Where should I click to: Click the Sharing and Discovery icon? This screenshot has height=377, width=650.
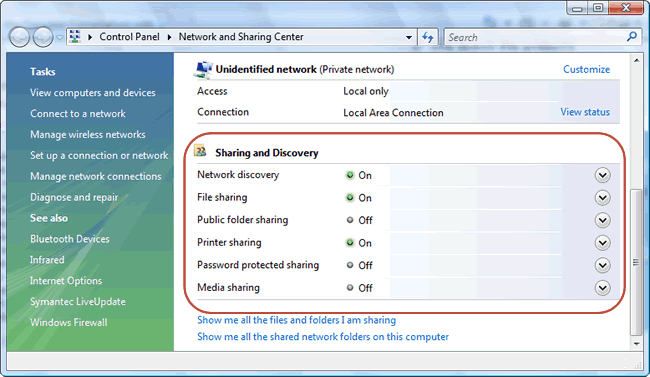(200, 151)
